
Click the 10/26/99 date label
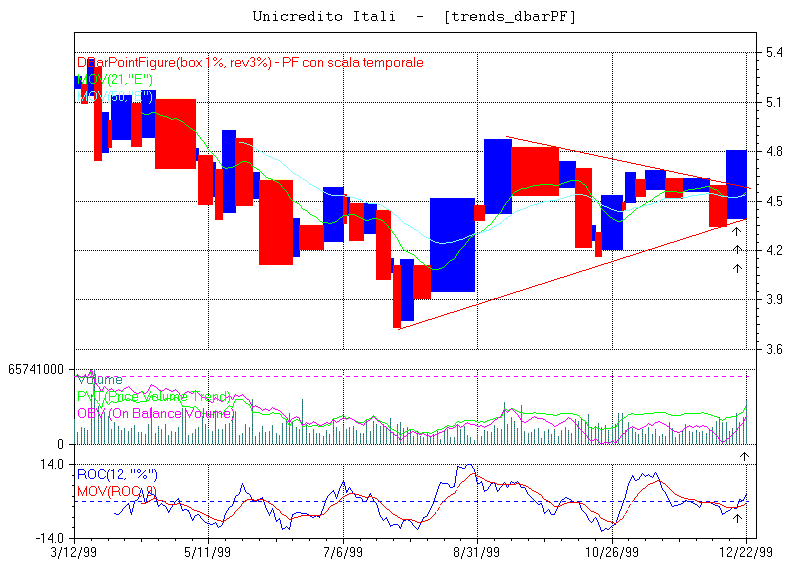coord(612,552)
